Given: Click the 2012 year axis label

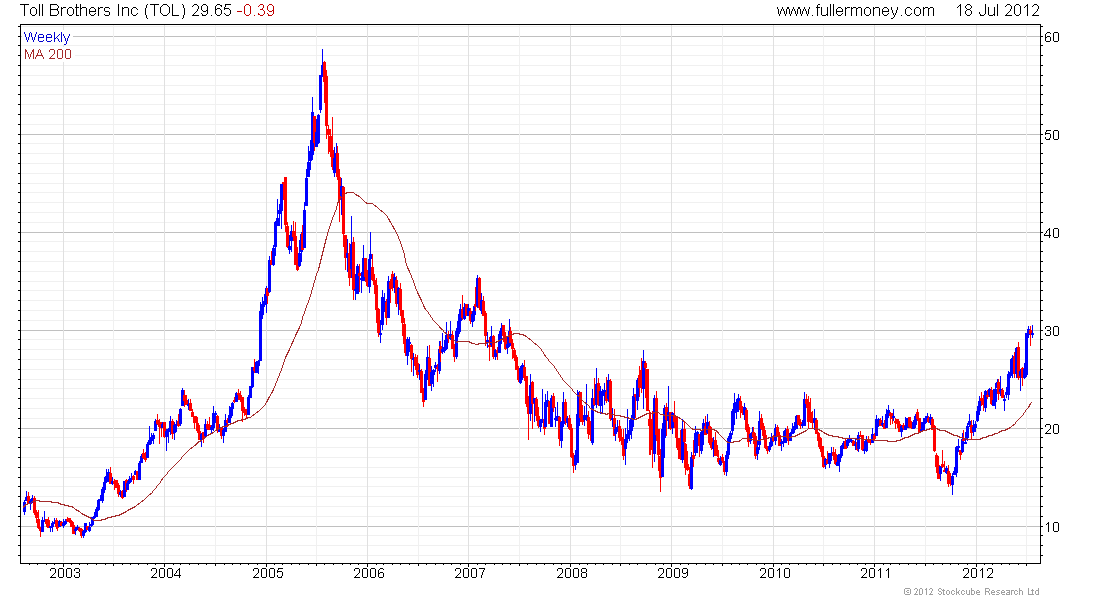Looking at the screenshot, I should click(x=978, y=573).
